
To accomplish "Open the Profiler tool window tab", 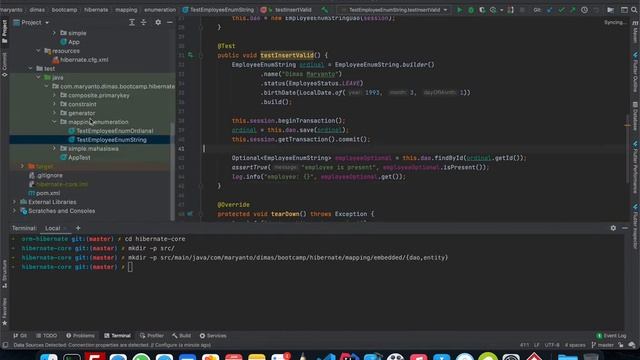I will (x=151, y=336).
